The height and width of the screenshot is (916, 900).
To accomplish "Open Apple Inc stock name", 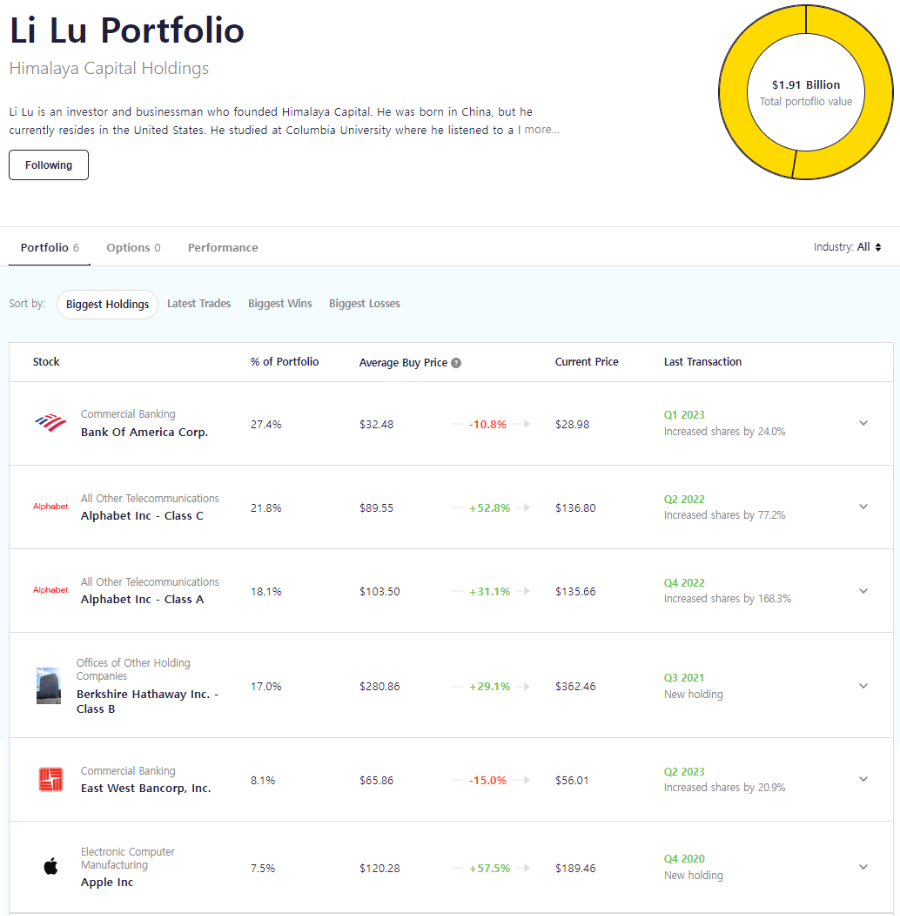I will [x=107, y=882].
